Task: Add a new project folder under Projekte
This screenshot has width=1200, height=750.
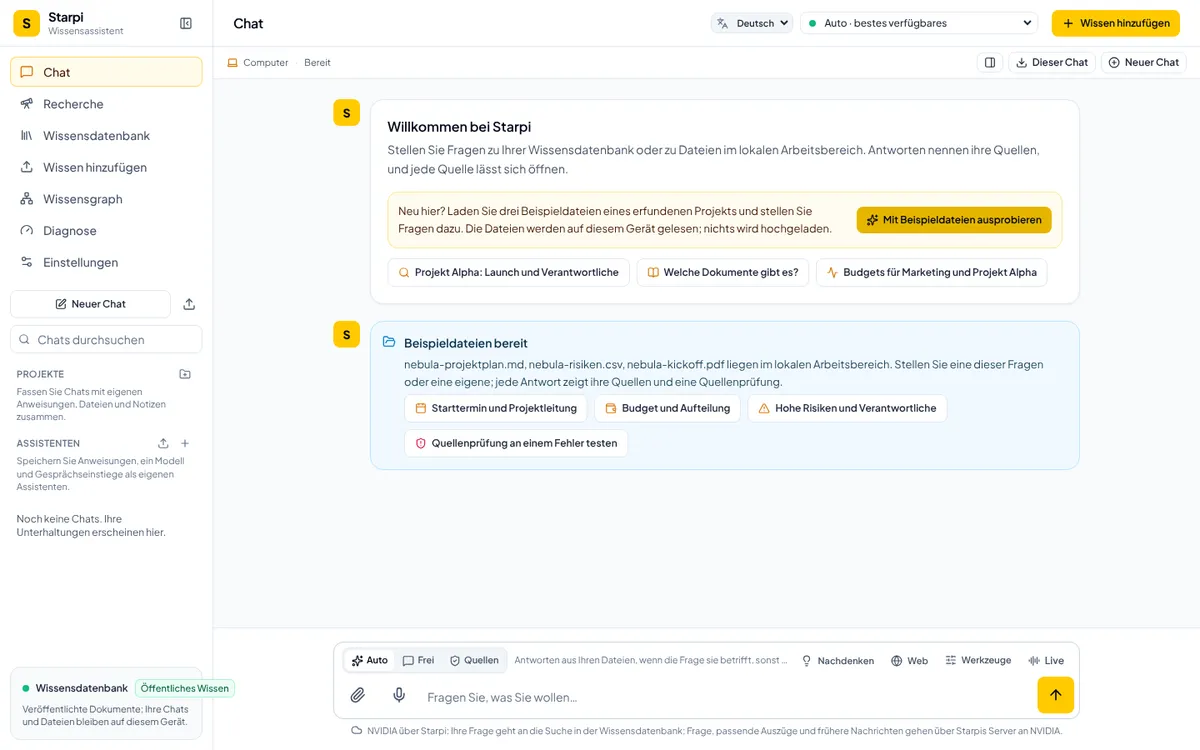Action: point(185,374)
